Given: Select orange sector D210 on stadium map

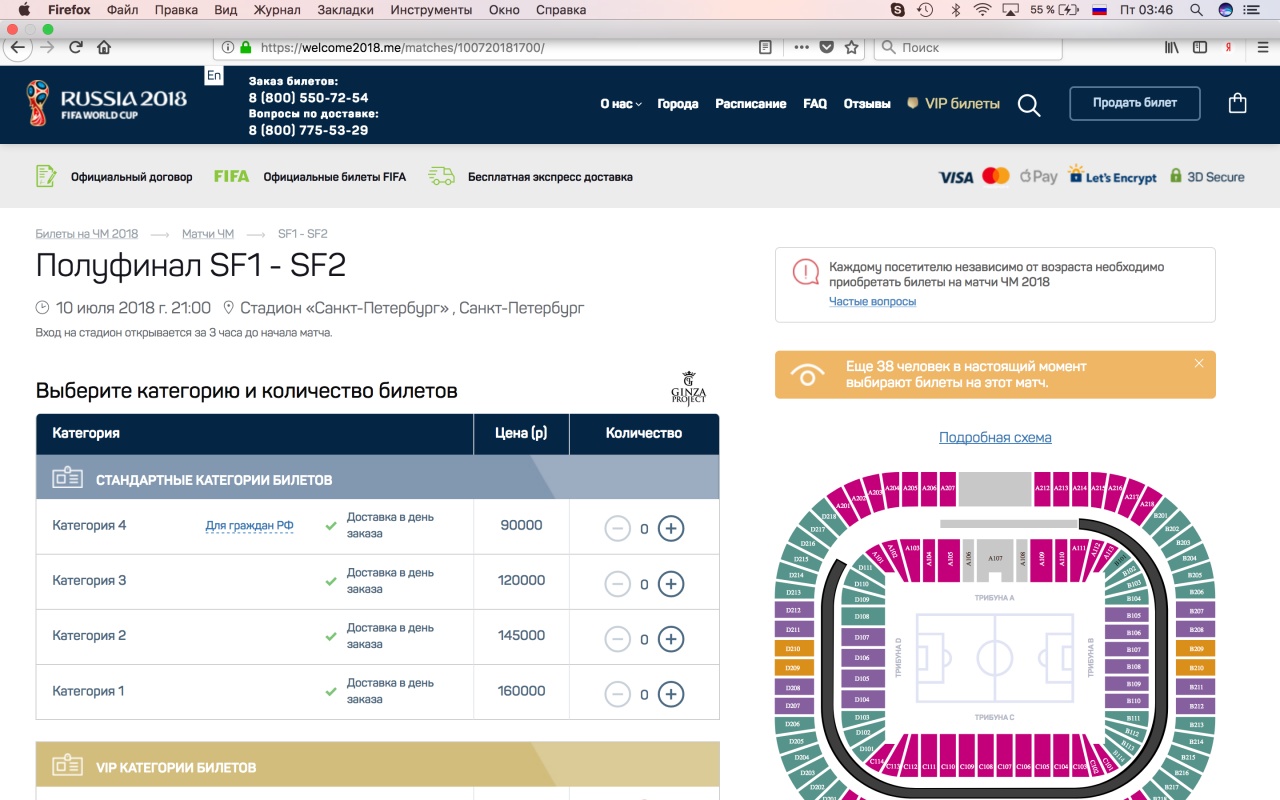Looking at the screenshot, I should pyautogui.click(x=792, y=648).
